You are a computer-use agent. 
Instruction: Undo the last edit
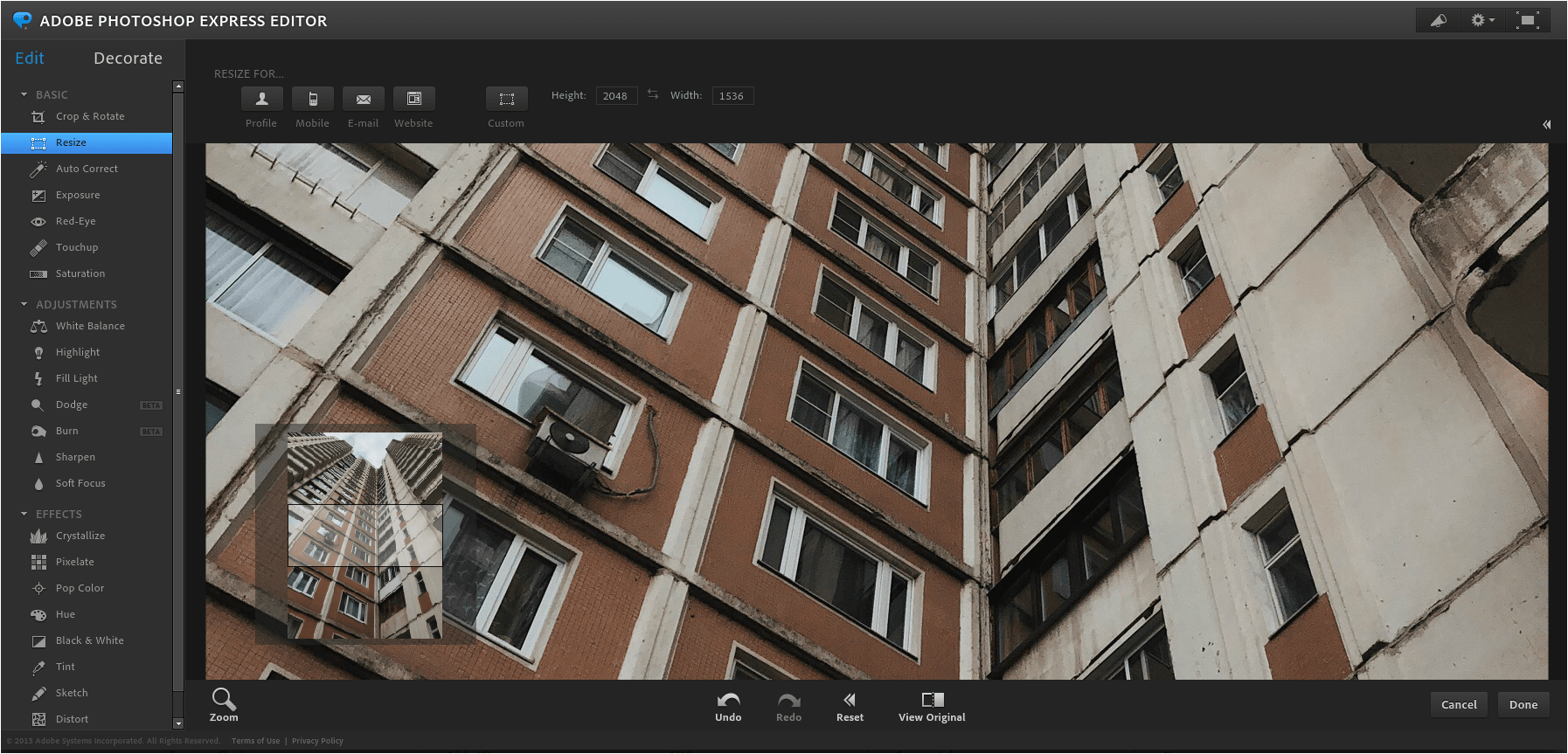728,706
